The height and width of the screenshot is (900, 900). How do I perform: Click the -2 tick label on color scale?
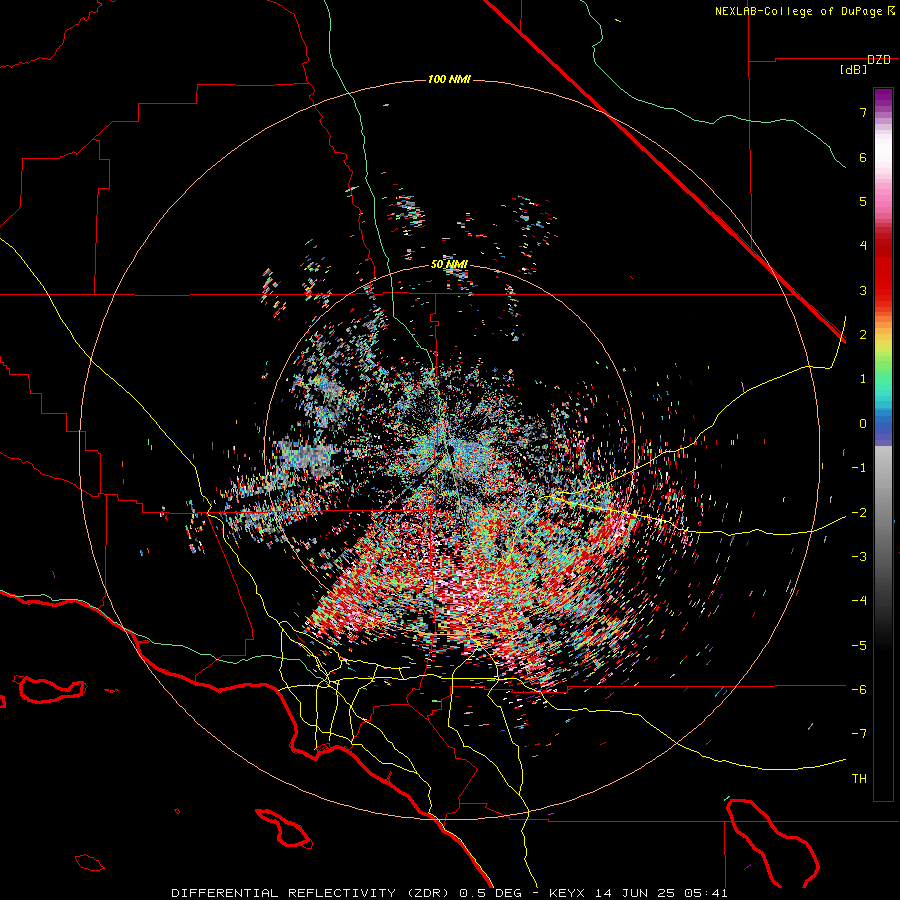tap(859, 513)
